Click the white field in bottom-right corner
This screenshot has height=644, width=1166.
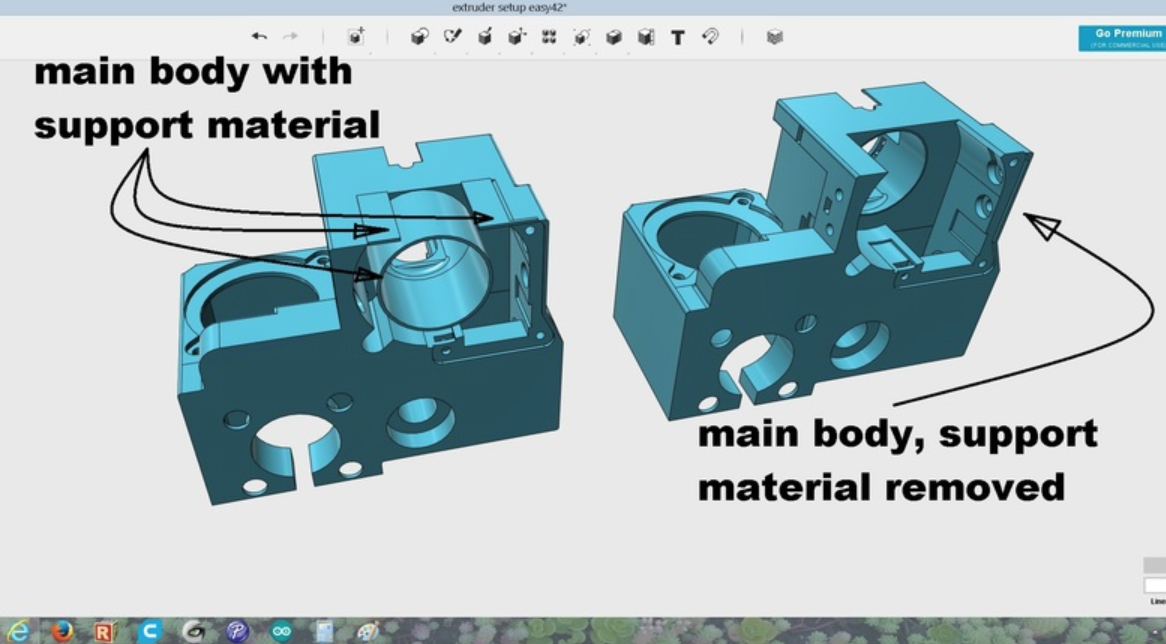tap(1155, 585)
